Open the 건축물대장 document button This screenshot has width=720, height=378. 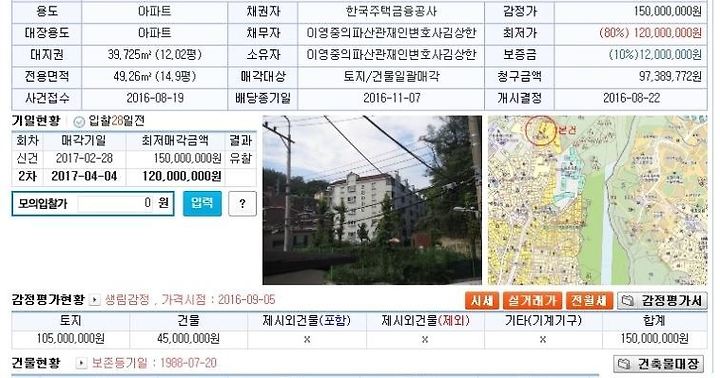(659, 364)
